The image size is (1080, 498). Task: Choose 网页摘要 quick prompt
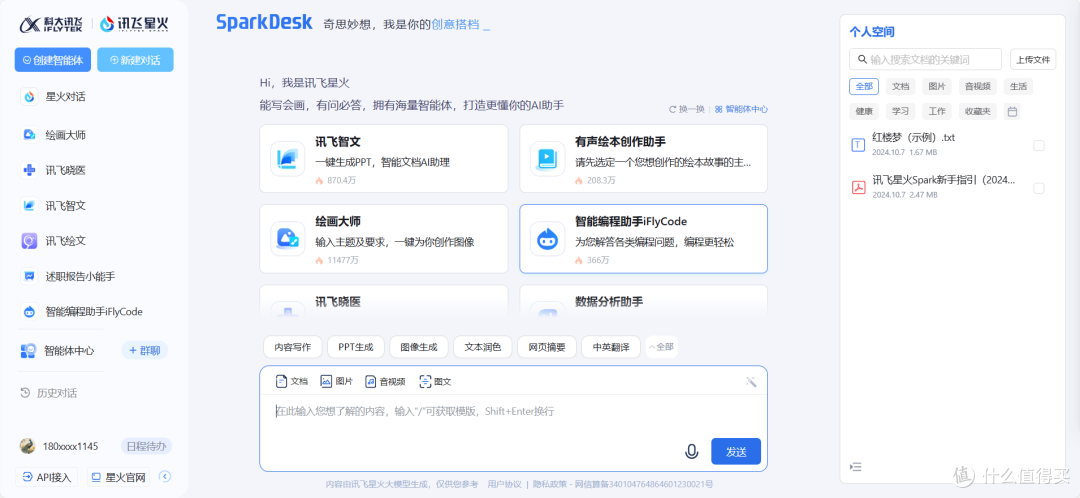click(x=547, y=347)
